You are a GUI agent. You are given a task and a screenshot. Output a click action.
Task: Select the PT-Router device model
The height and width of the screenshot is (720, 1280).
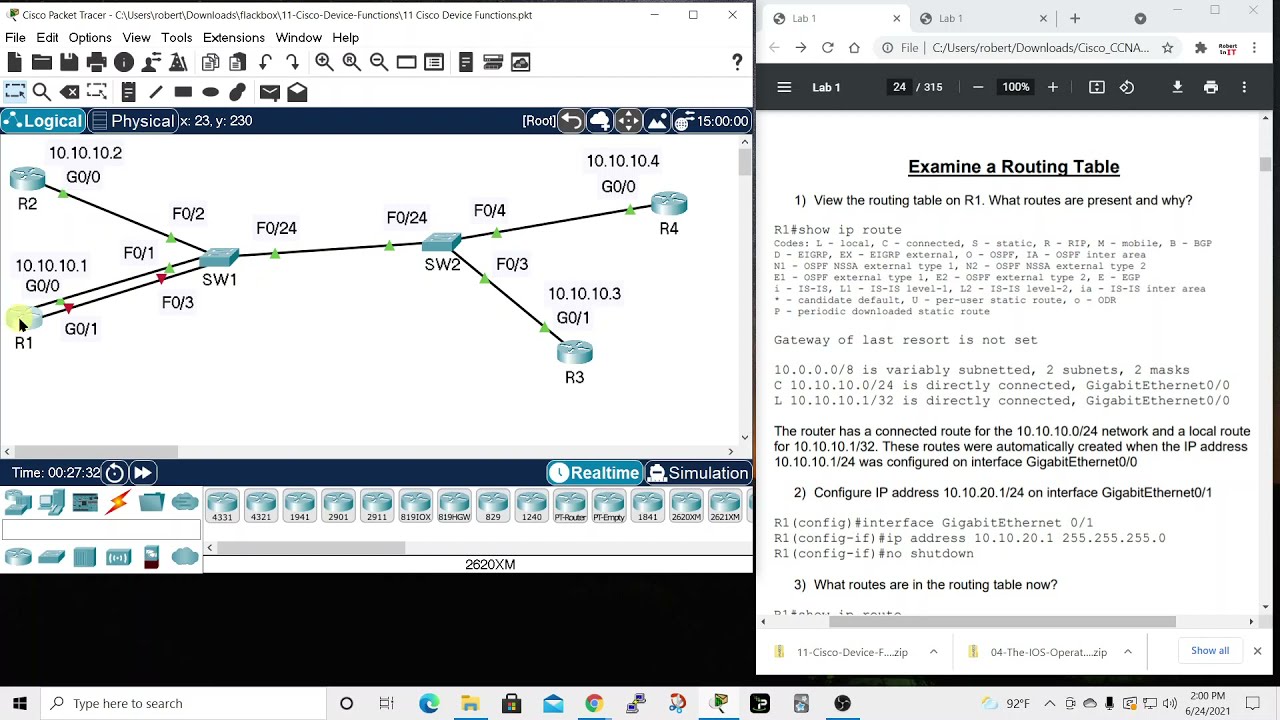point(570,506)
